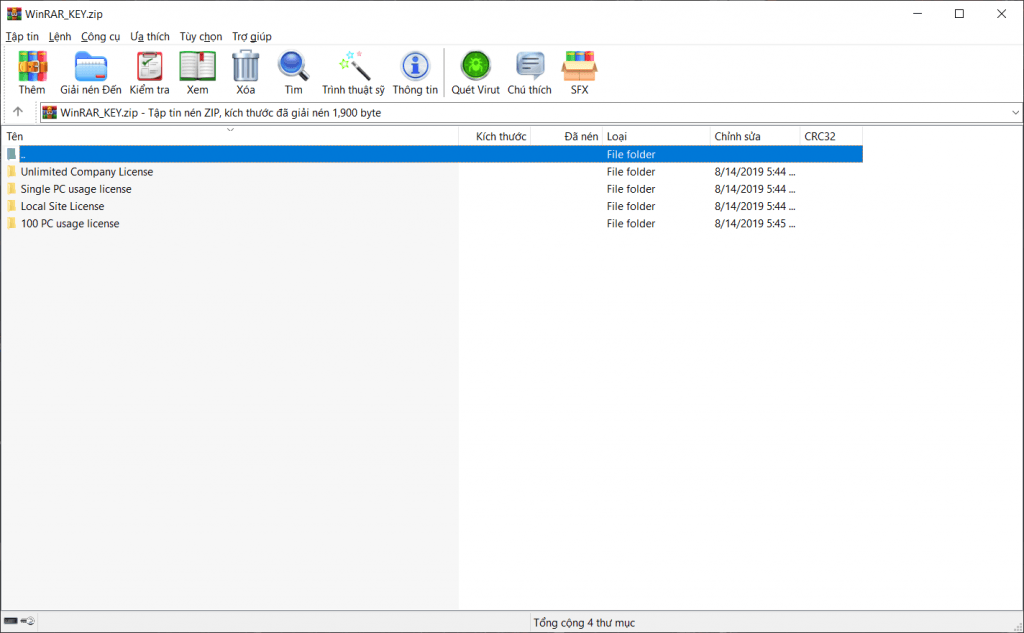Image resolution: width=1024 pixels, height=633 pixels.
Task: Open the Chú thích comment icon
Action: pos(530,66)
